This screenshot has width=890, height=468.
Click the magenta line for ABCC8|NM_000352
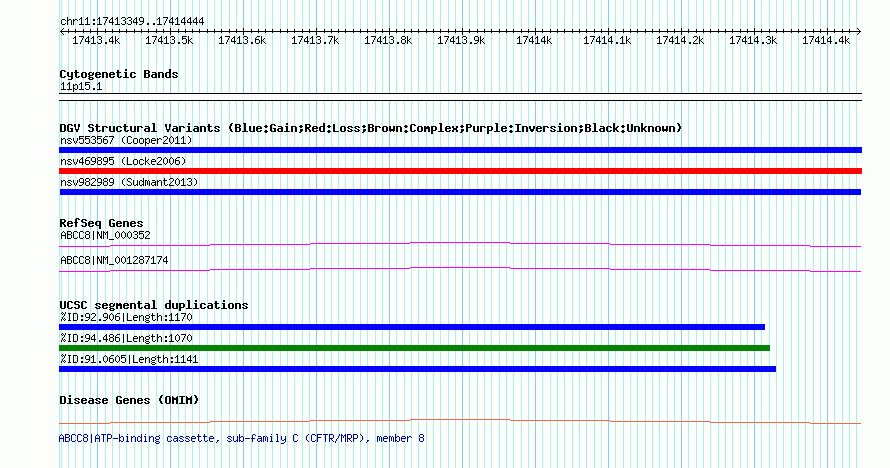pyautogui.click(x=460, y=244)
